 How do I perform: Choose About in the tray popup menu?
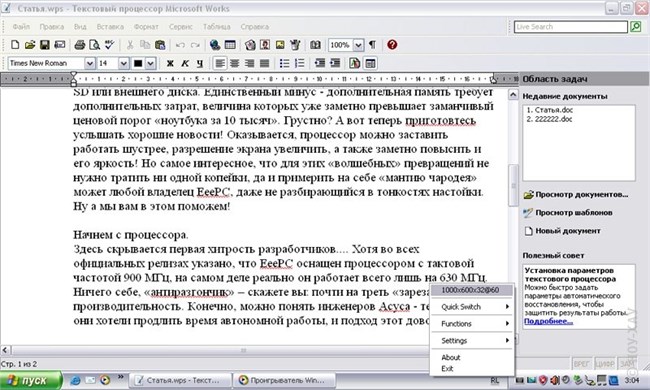pyautogui.click(x=473, y=357)
